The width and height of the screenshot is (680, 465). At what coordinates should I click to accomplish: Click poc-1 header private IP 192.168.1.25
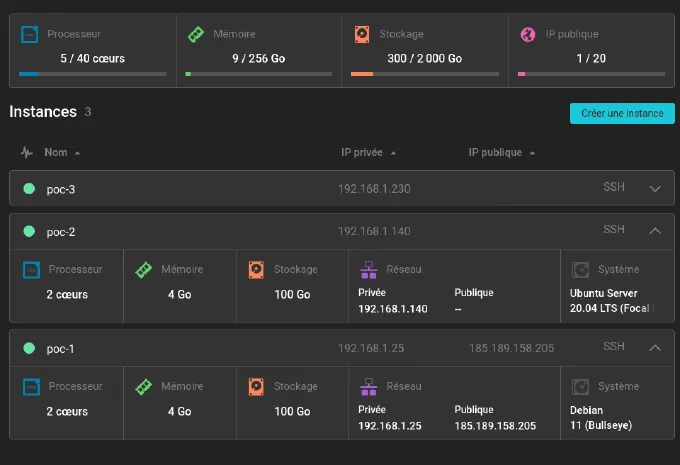coord(371,348)
